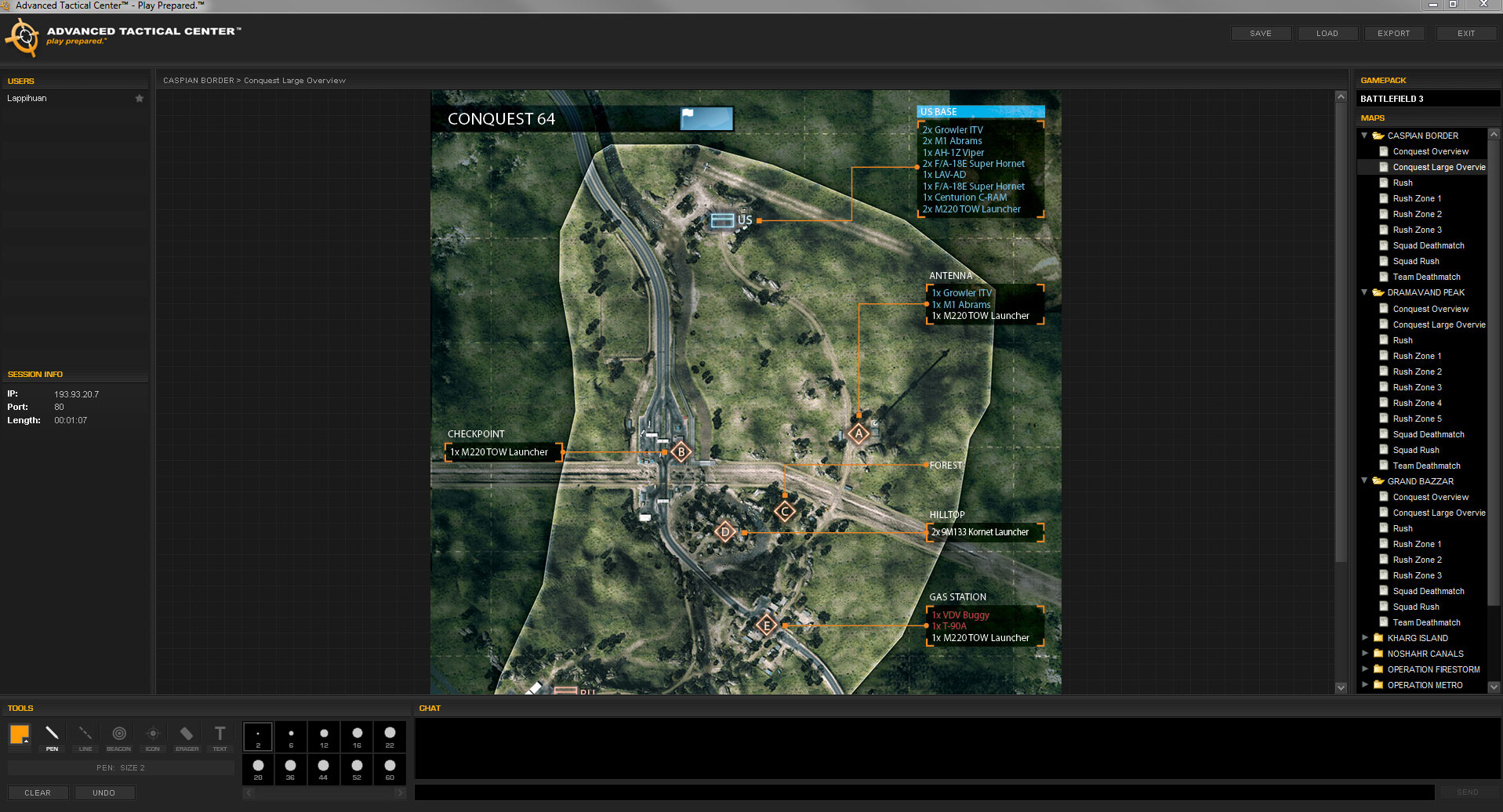Open Dramavand Peak Rush Zone 1
This screenshot has width=1503, height=812.
(x=1417, y=356)
